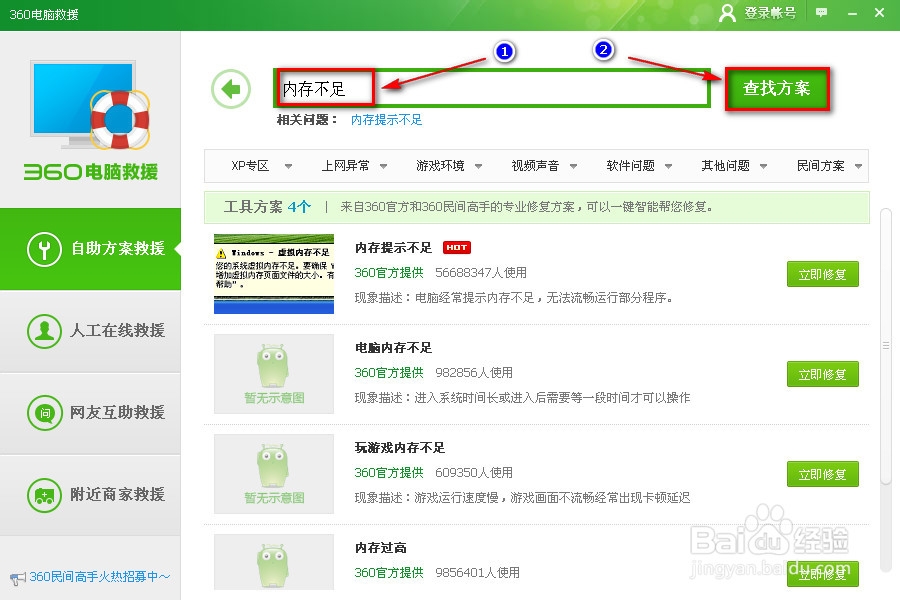
Task: Click the chat bubble icon for 网友互助救援
Action: pyautogui.click(x=44, y=413)
